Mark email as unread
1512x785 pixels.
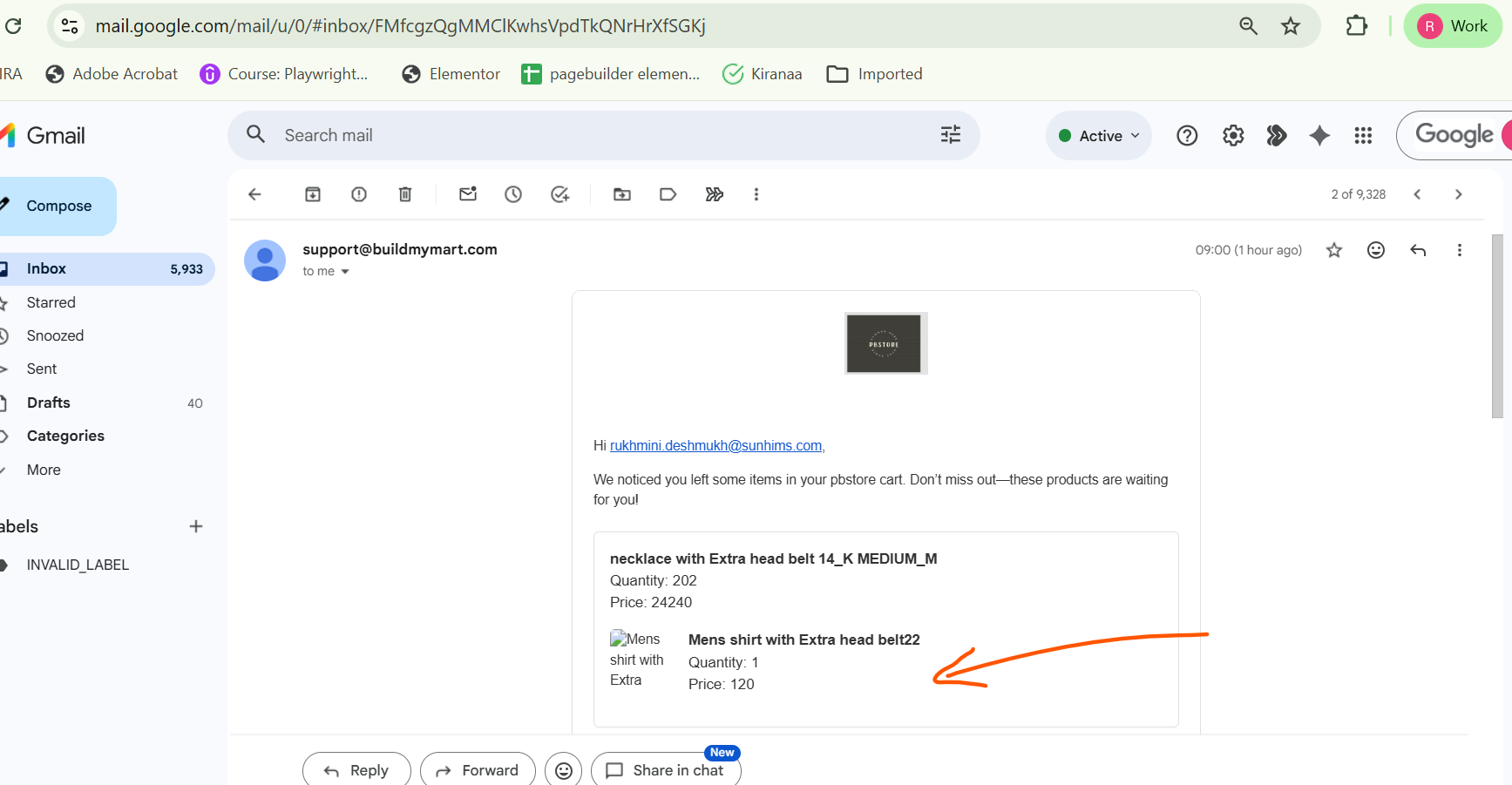468,194
